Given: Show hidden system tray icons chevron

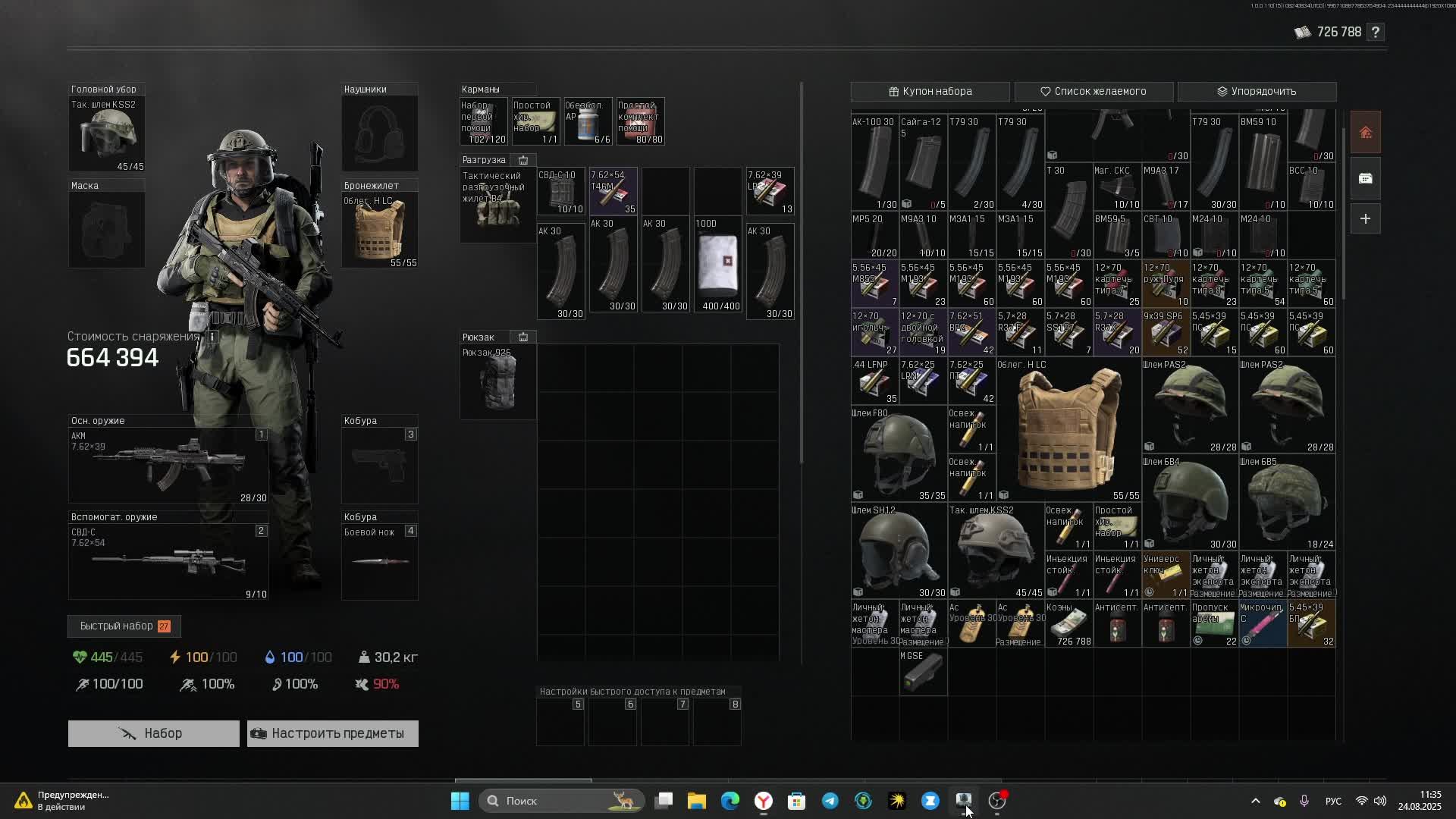Looking at the screenshot, I should tap(1255, 801).
